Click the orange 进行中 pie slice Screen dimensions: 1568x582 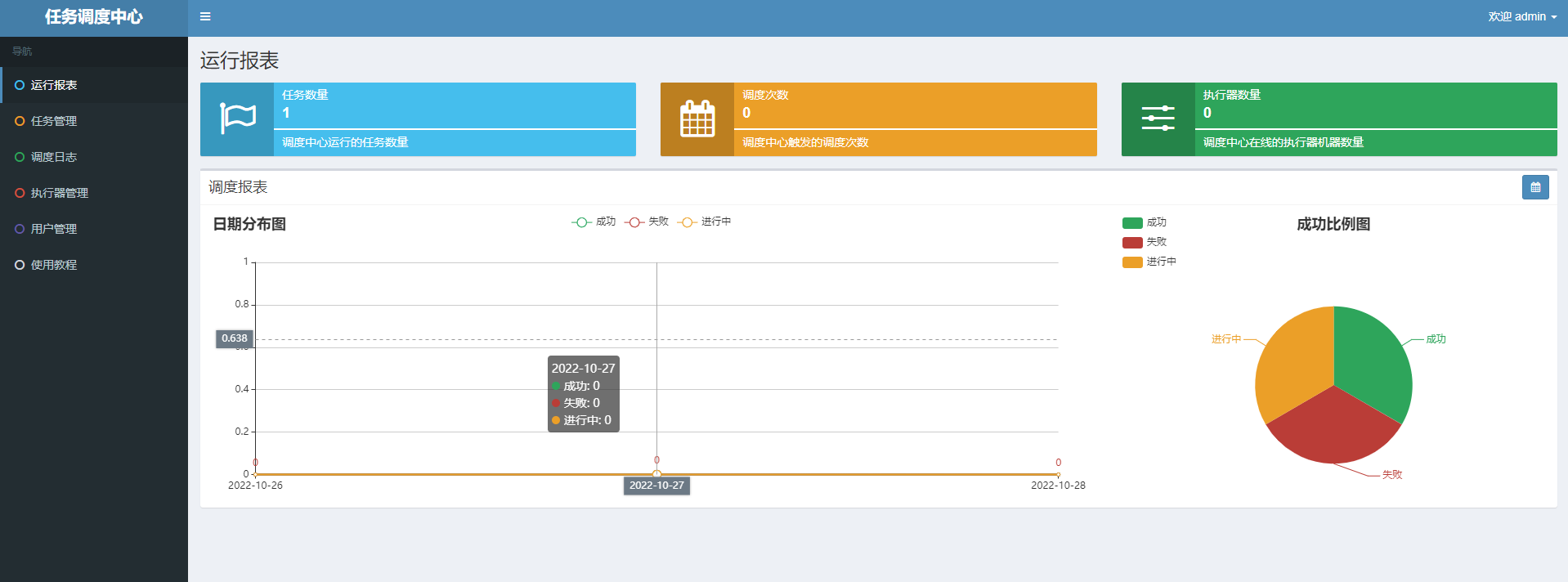tap(1292, 360)
